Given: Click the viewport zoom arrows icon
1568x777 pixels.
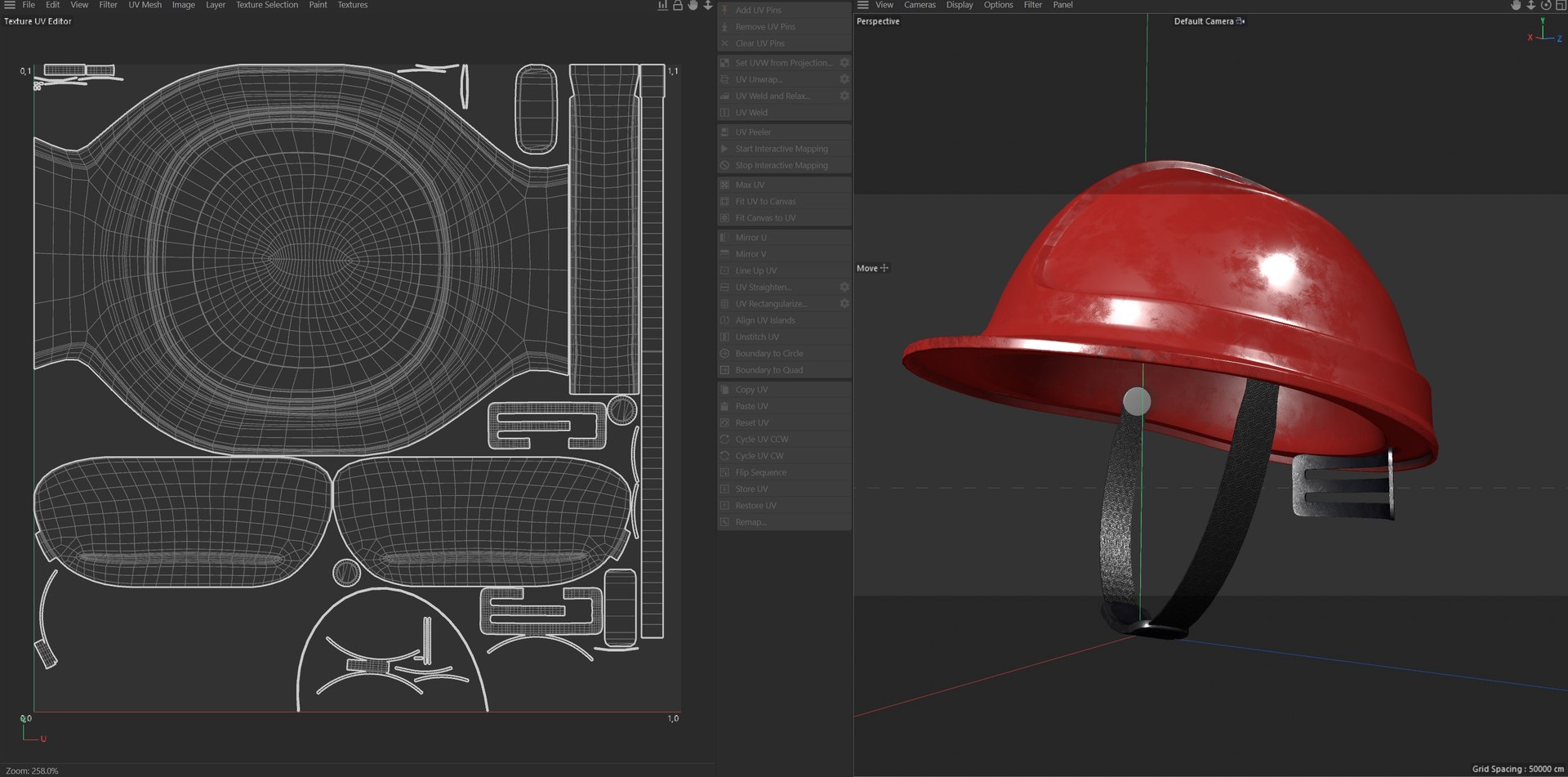Looking at the screenshot, I should click(1531, 5).
